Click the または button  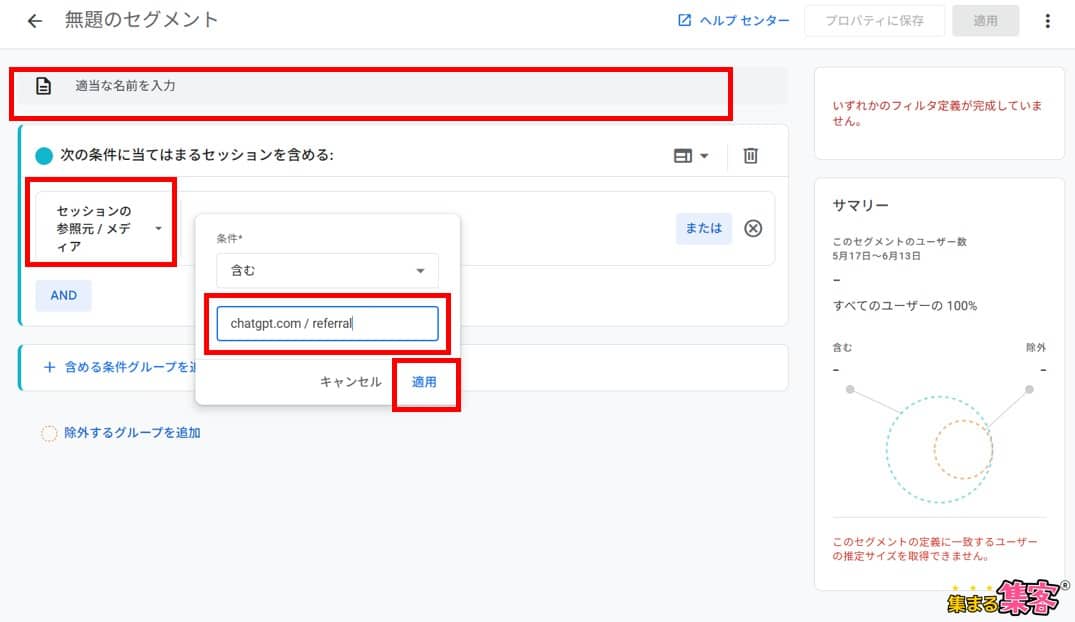[703, 228]
